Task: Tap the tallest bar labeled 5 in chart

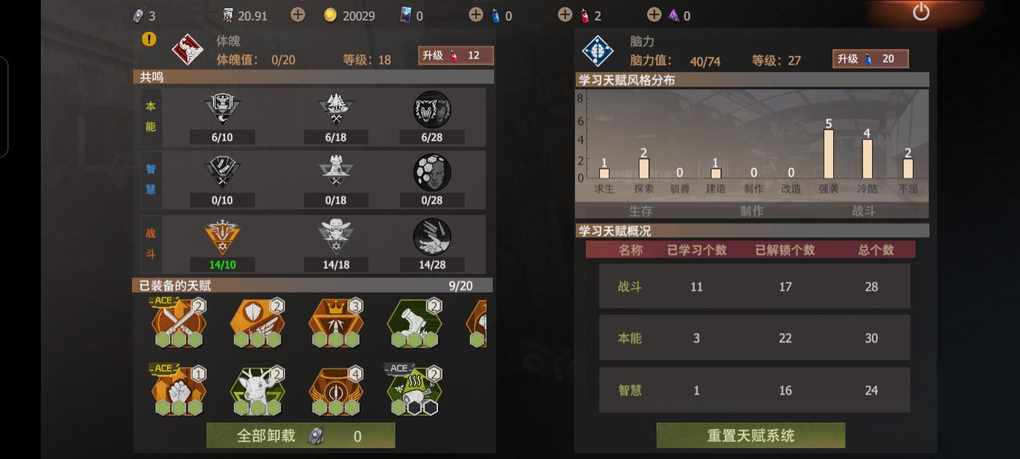Action: (x=829, y=154)
